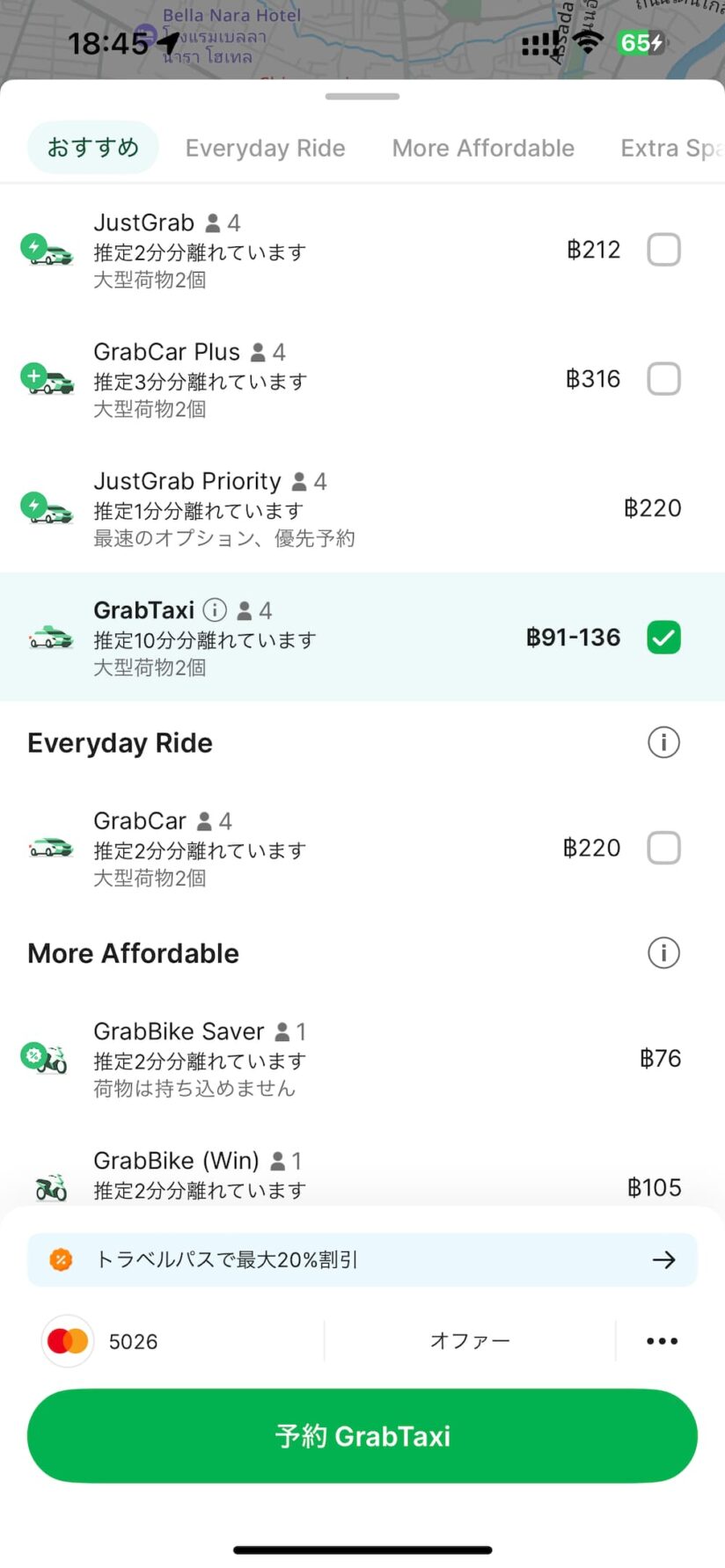Expand the travel pass 20% discount banner arrow
Viewport: 725px width, 1568px height.
point(663,1260)
